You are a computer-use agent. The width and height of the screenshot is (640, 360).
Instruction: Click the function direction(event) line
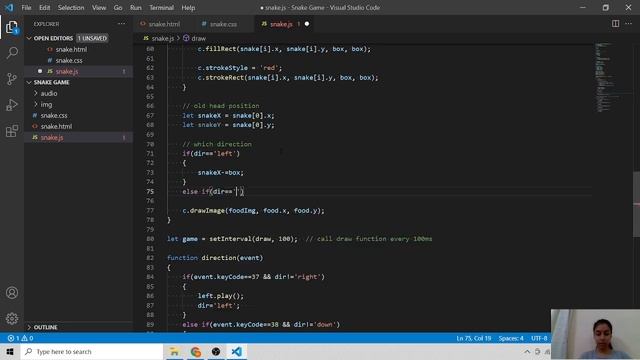point(215,258)
